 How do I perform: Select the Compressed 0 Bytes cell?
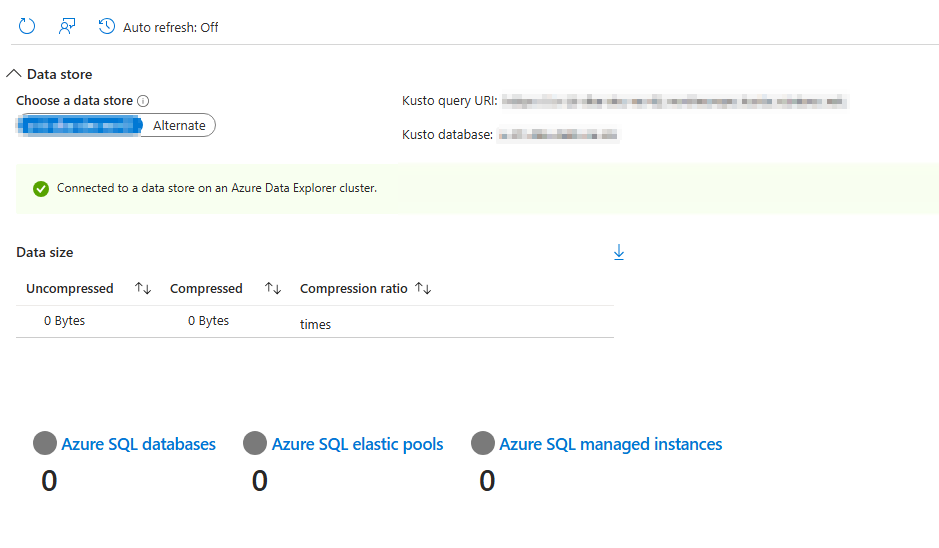(x=208, y=320)
